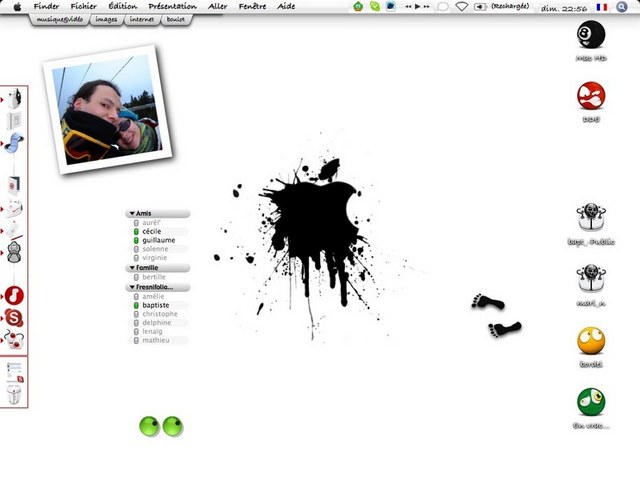This screenshot has width=640, height=480.
Task: Launch Skype from the dock
Action: (14, 318)
